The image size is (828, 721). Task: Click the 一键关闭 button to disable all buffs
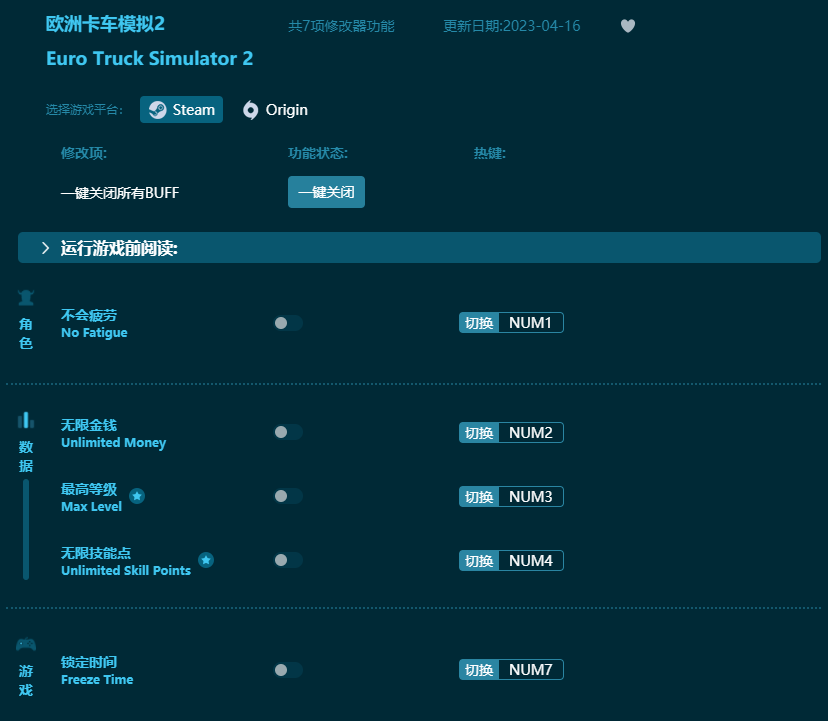coord(326,192)
